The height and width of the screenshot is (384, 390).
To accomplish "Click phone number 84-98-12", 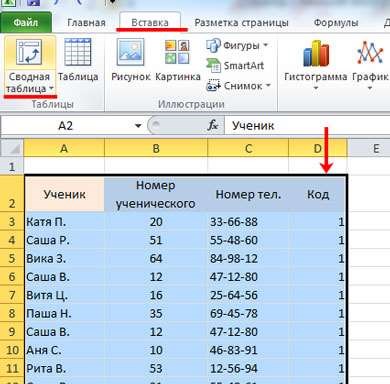I will 248,259.
